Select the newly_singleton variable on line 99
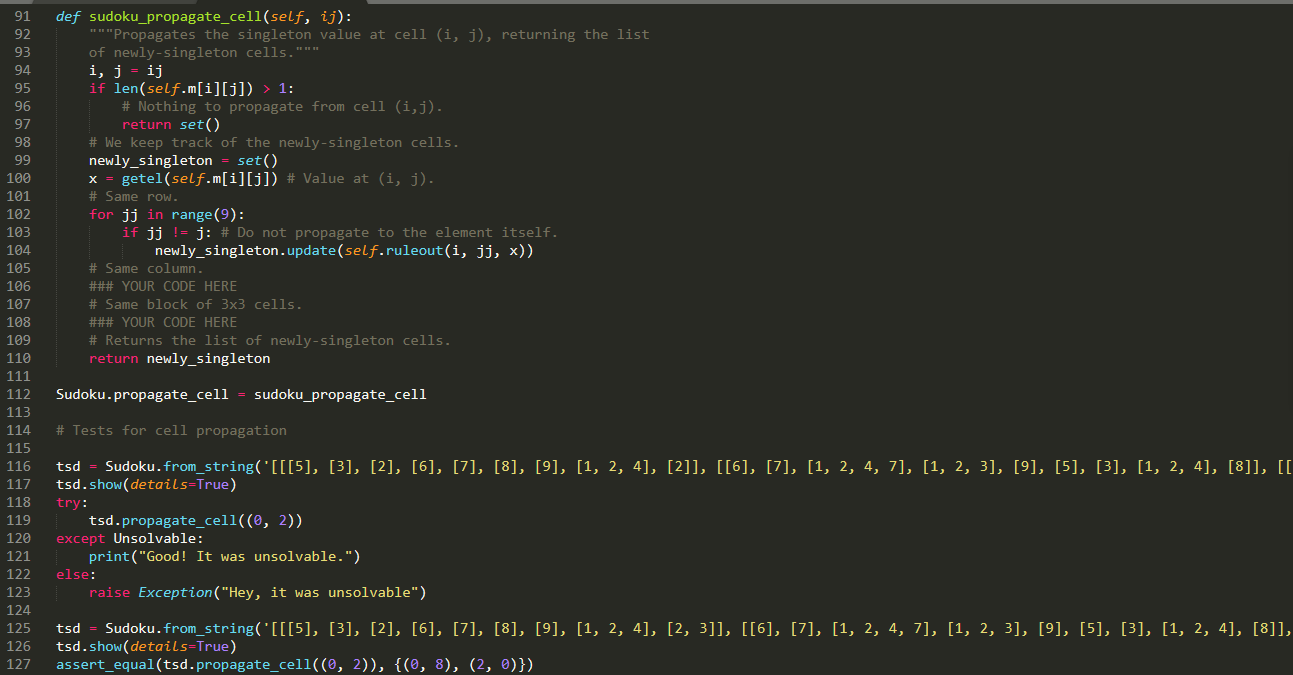 [x=150, y=160]
